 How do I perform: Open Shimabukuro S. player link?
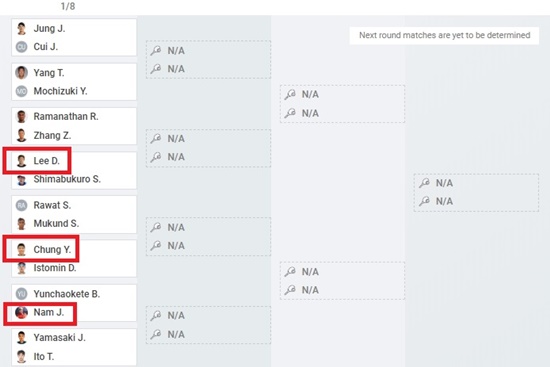point(67,179)
